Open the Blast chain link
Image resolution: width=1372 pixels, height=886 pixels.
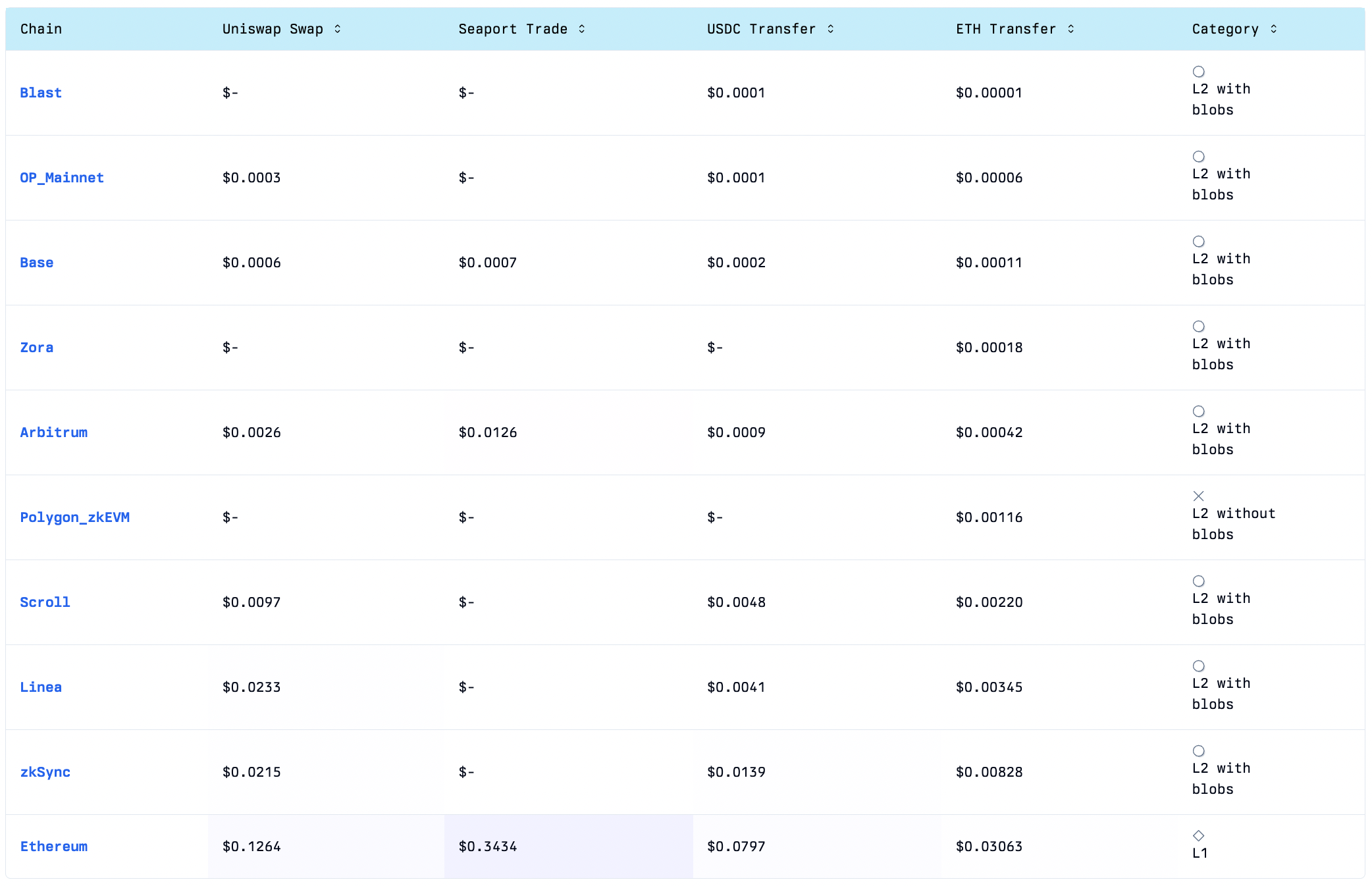click(41, 93)
